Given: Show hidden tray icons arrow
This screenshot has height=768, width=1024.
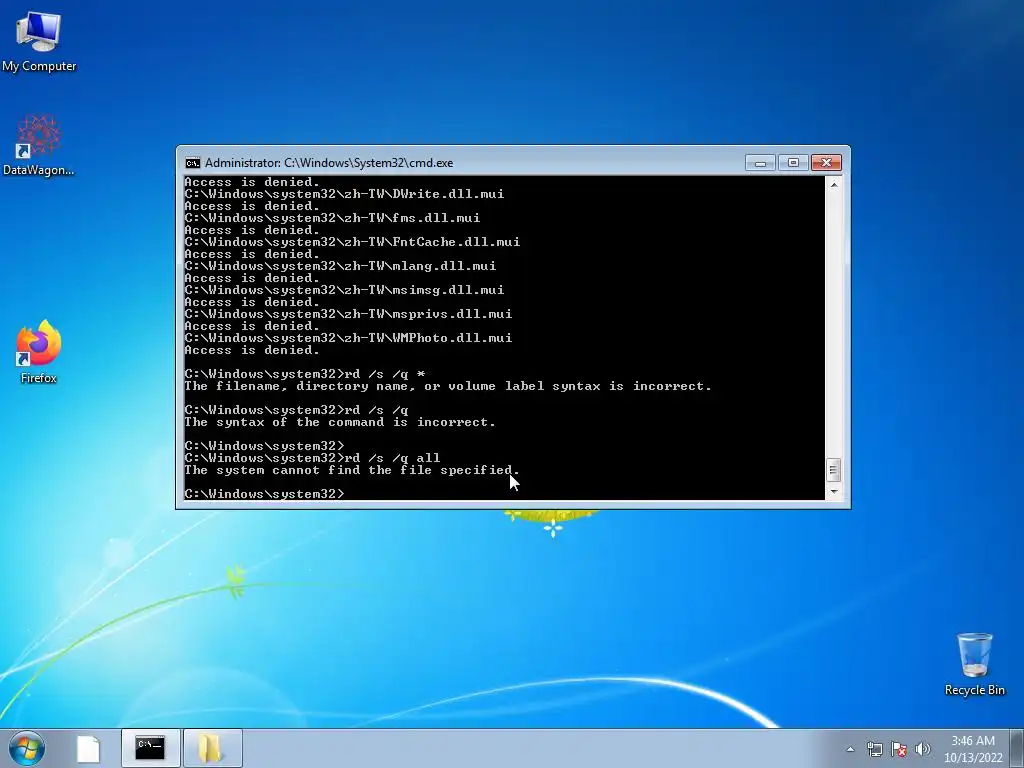Looking at the screenshot, I should [850, 749].
